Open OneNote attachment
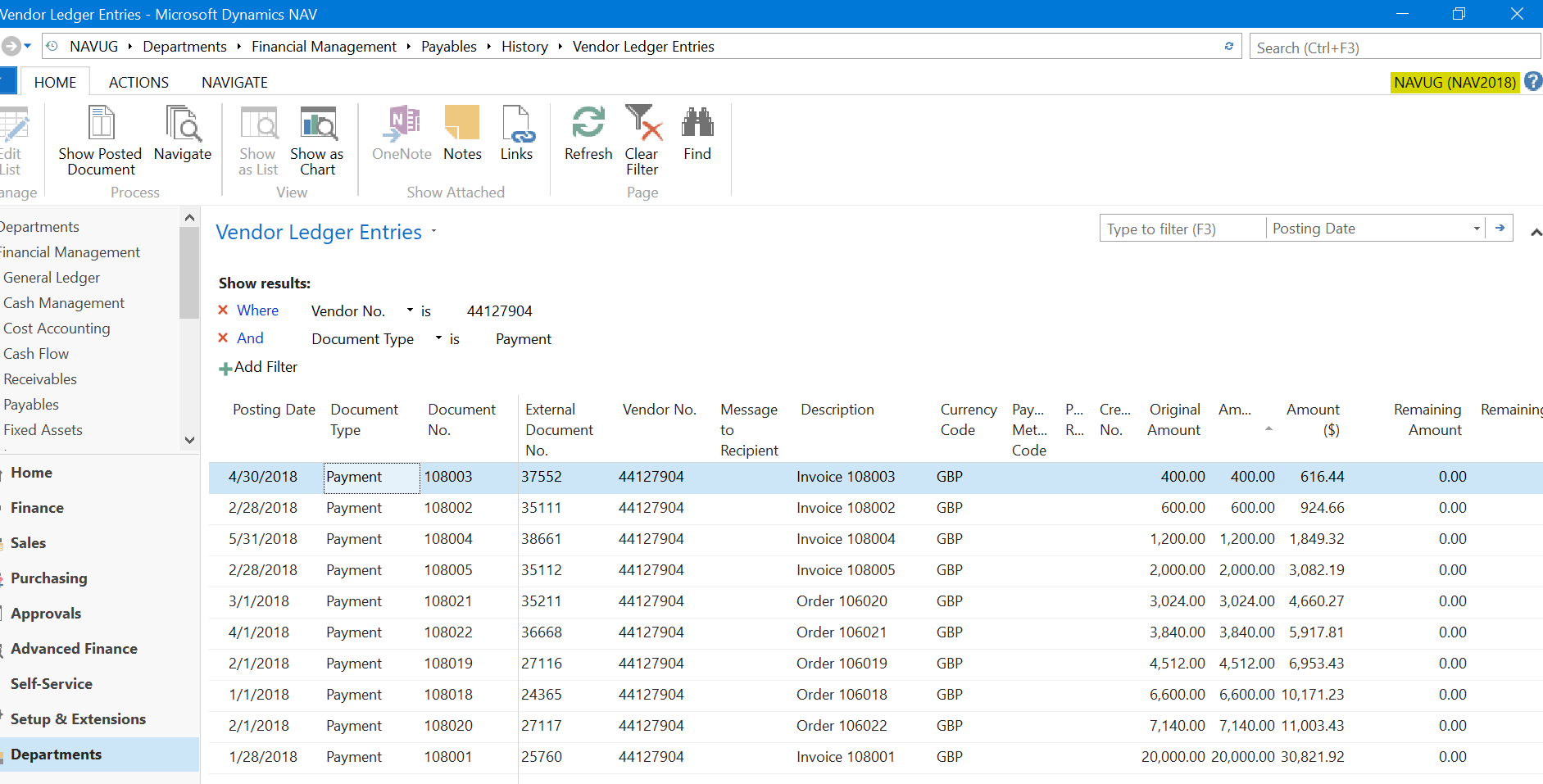Image resolution: width=1543 pixels, height=784 pixels. 402,134
